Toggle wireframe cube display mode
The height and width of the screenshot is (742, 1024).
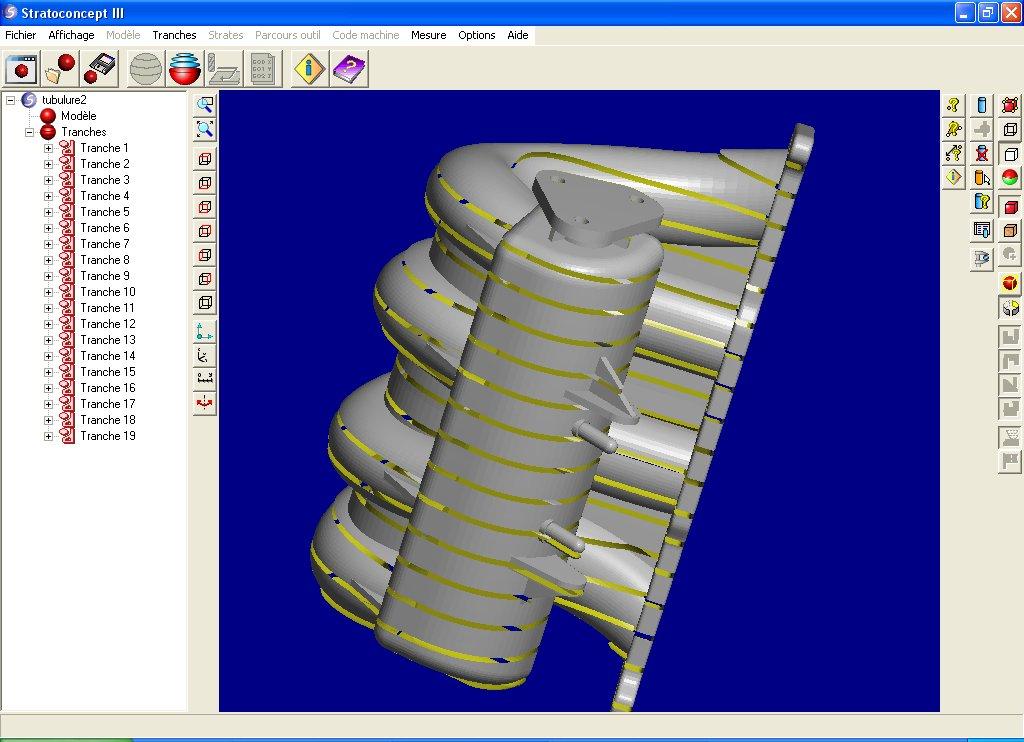pyautogui.click(x=1010, y=129)
